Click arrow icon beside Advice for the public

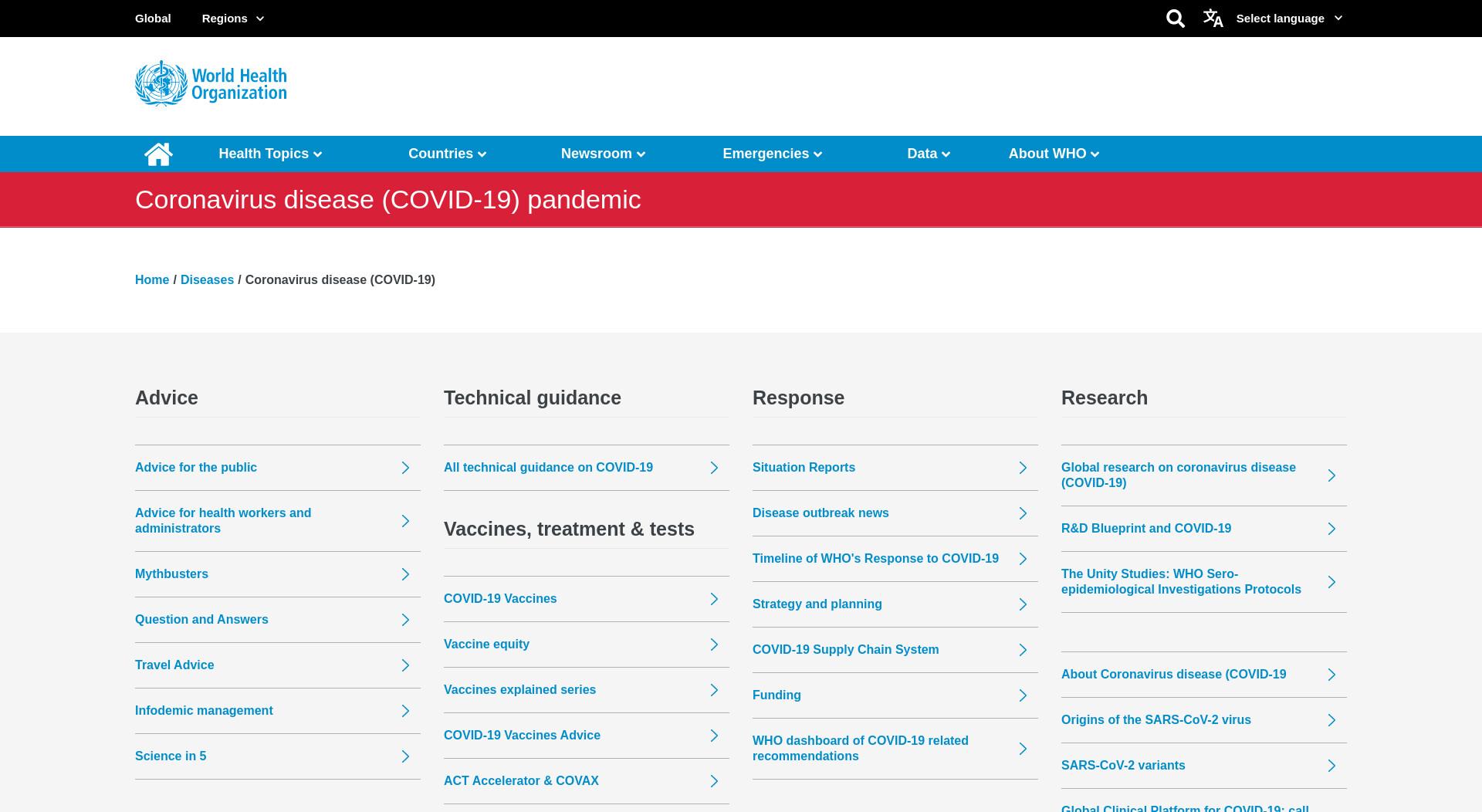pyautogui.click(x=405, y=468)
